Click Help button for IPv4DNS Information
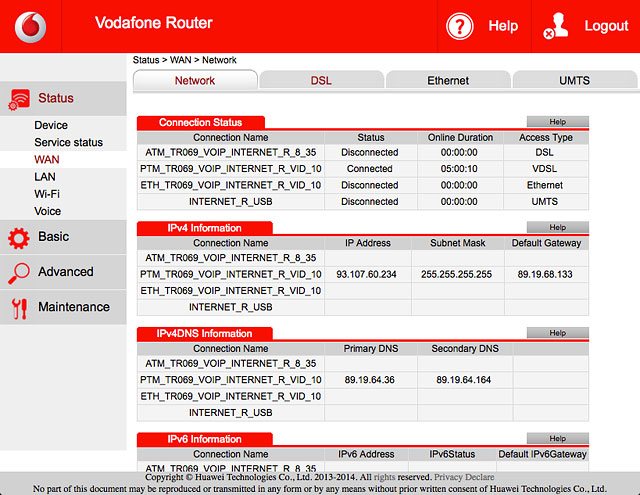The height and width of the screenshot is (495, 640). pos(558,333)
